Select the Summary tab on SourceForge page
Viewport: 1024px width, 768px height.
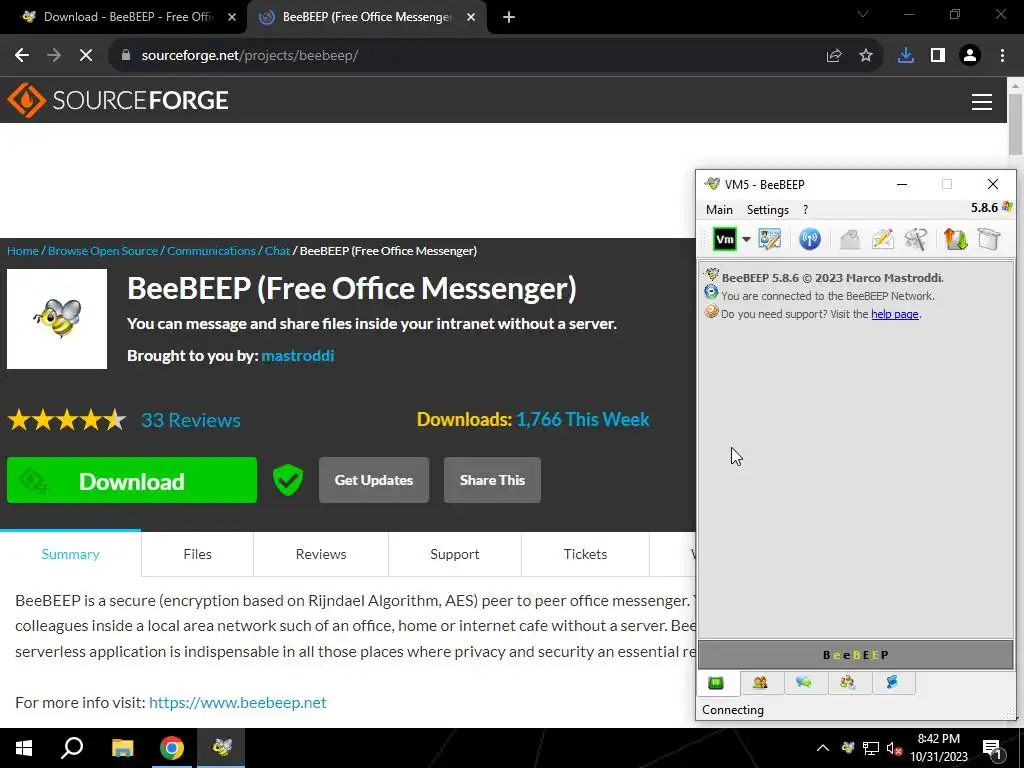(71, 554)
